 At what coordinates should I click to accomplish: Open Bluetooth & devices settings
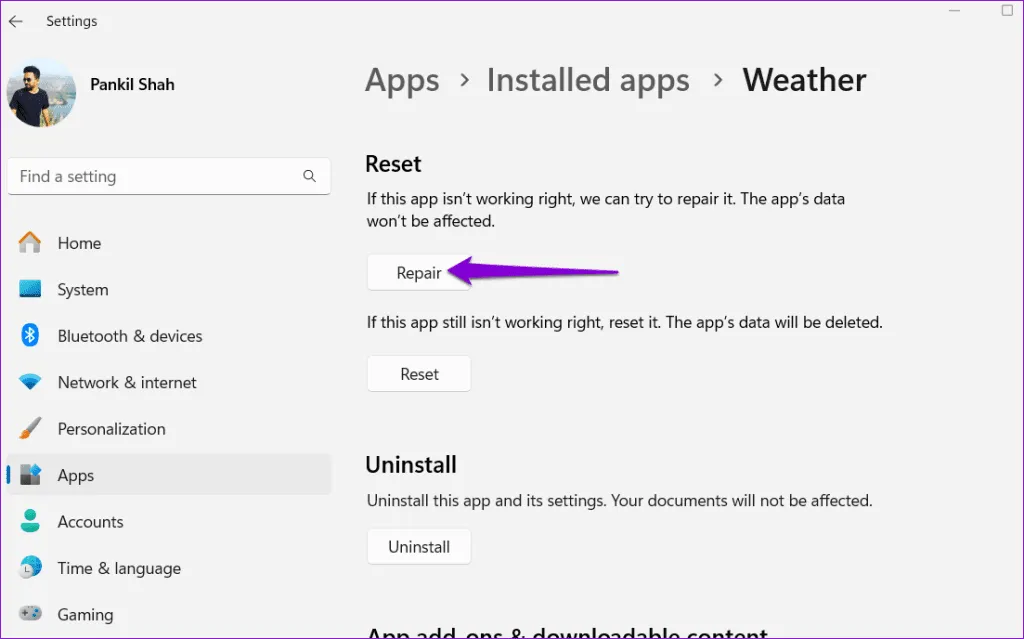pyautogui.click(x=130, y=336)
